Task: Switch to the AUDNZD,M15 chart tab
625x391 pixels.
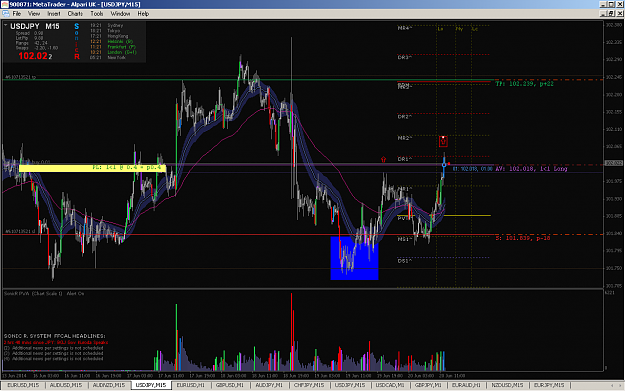Action: tap(109, 385)
